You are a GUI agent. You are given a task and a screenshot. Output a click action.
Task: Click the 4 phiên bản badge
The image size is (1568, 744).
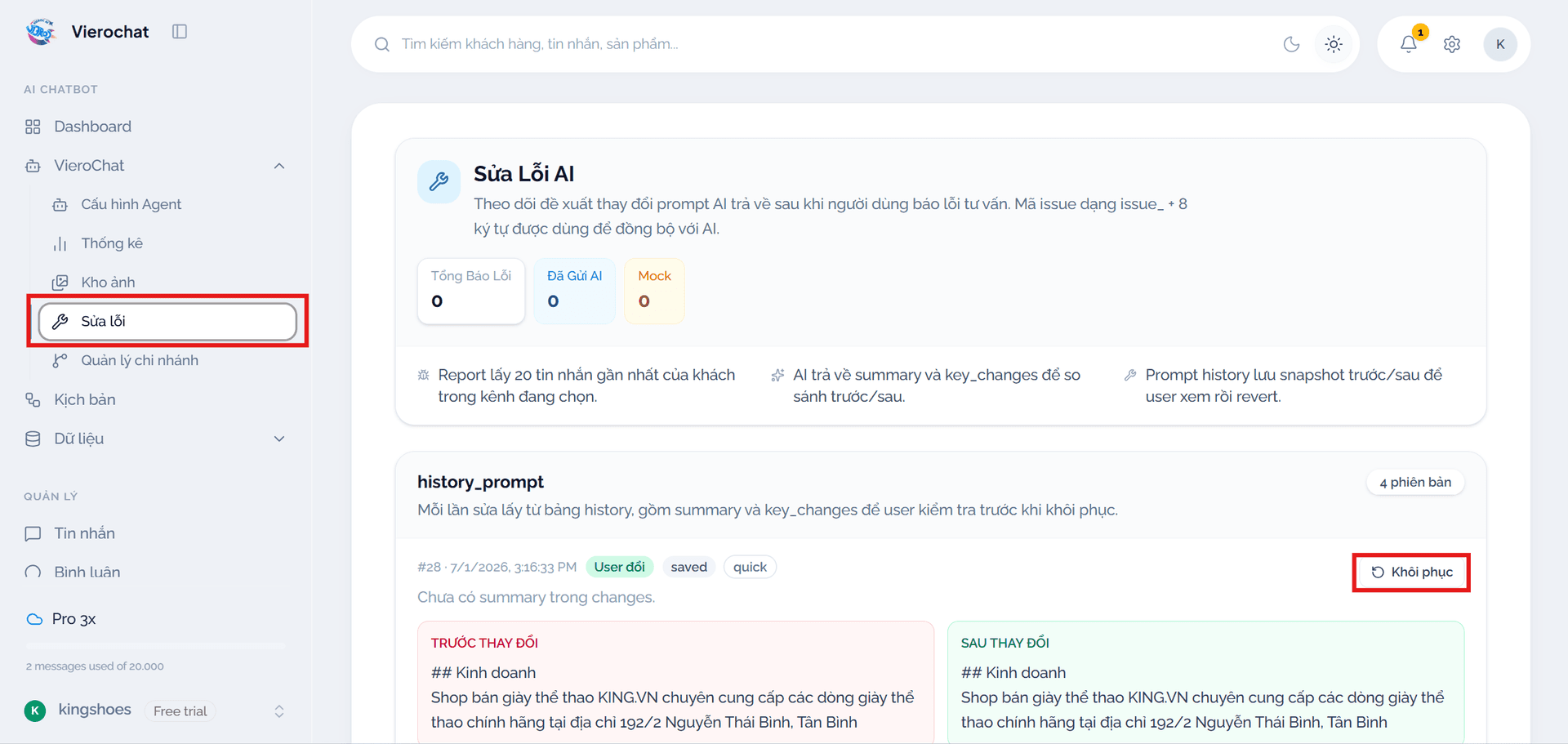pyautogui.click(x=1415, y=483)
